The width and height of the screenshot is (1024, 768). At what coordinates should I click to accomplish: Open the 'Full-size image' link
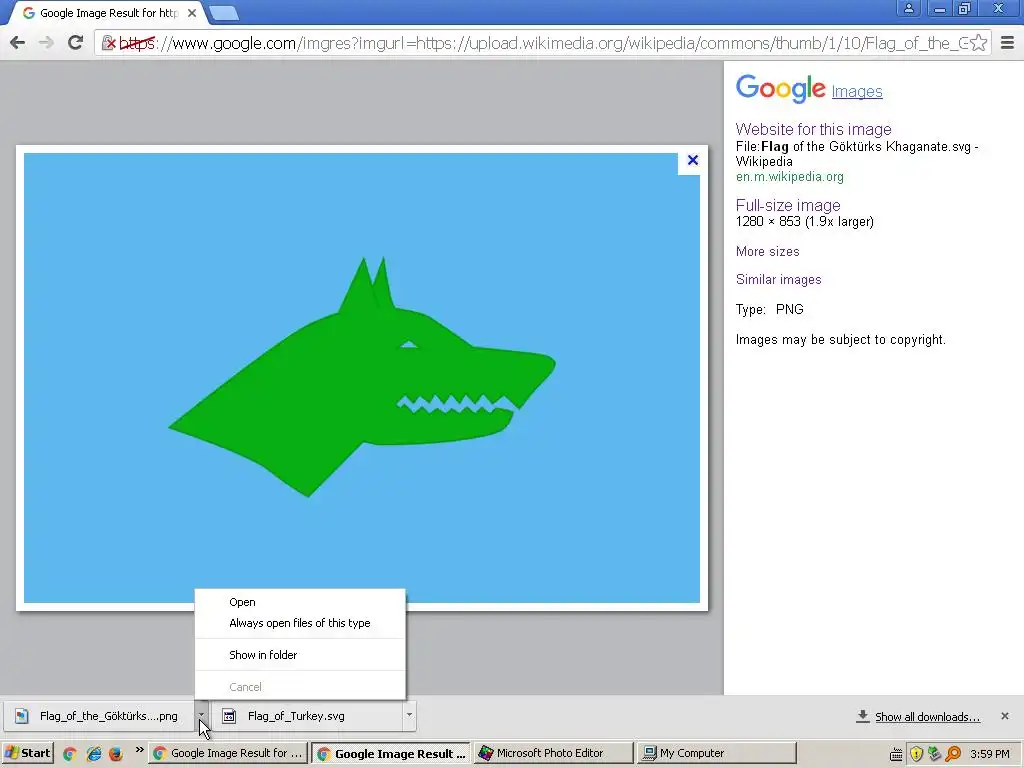(788, 206)
